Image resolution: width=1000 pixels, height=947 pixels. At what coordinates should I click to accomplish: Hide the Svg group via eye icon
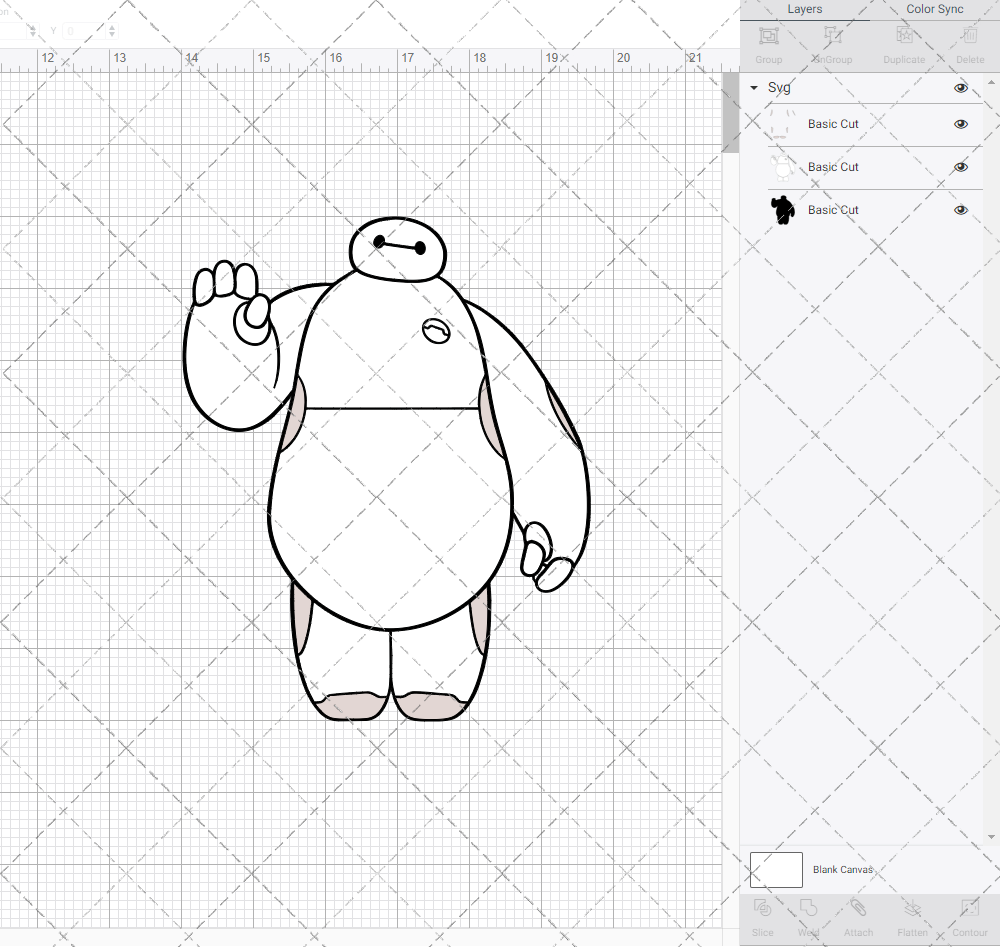(x=960, y=88)
